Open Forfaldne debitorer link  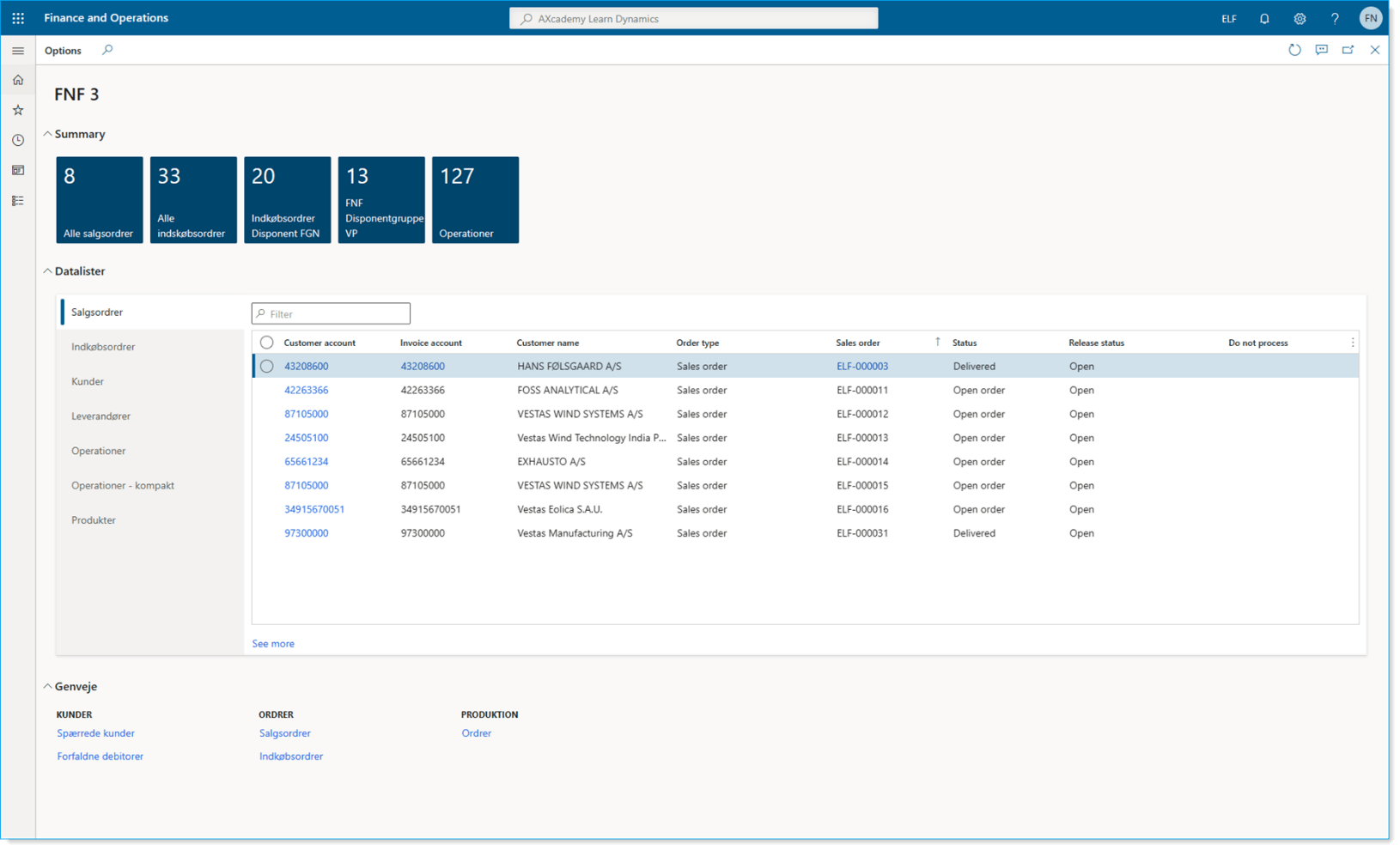coord(100,756)
